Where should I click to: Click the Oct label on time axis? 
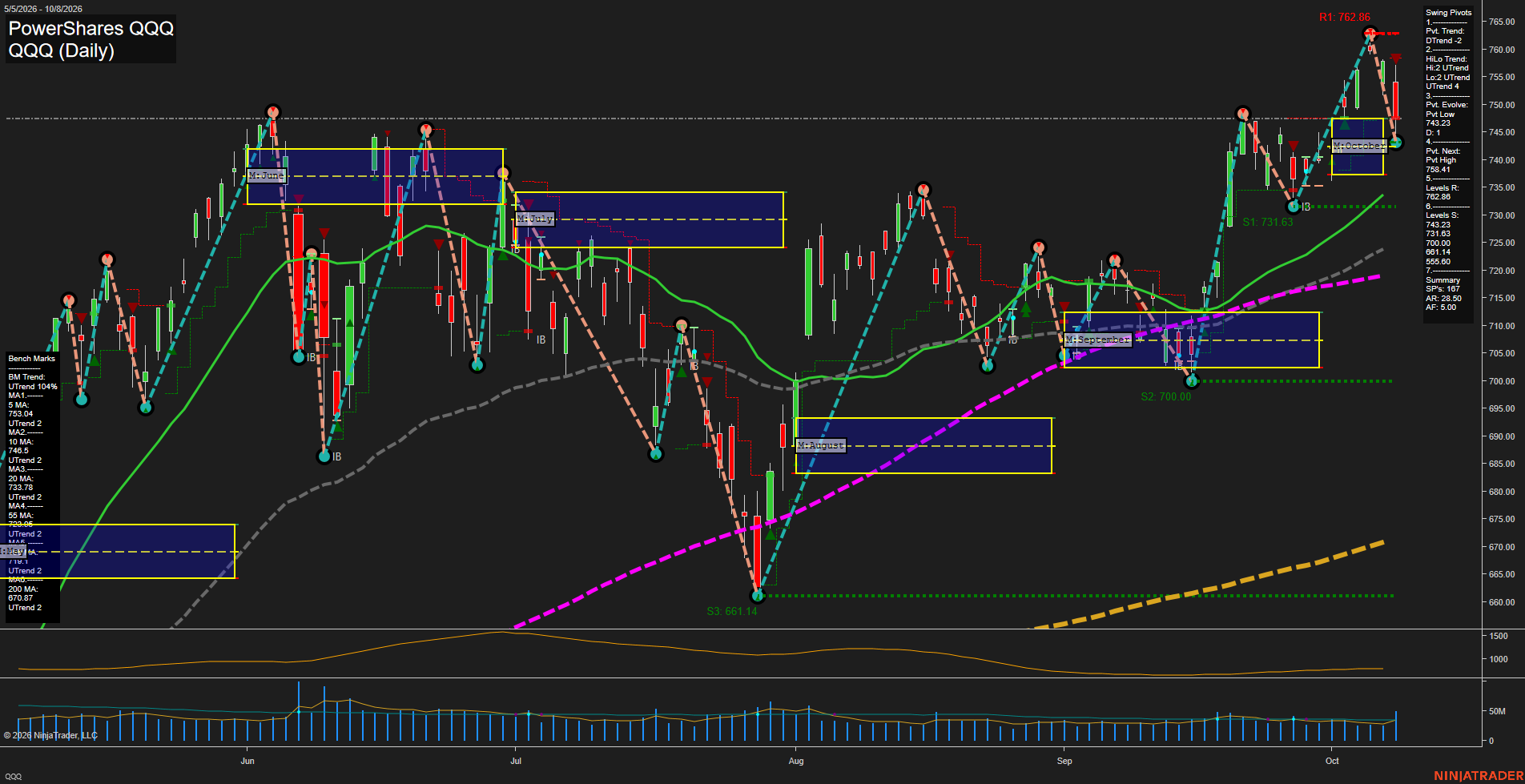pos(1332,761)
